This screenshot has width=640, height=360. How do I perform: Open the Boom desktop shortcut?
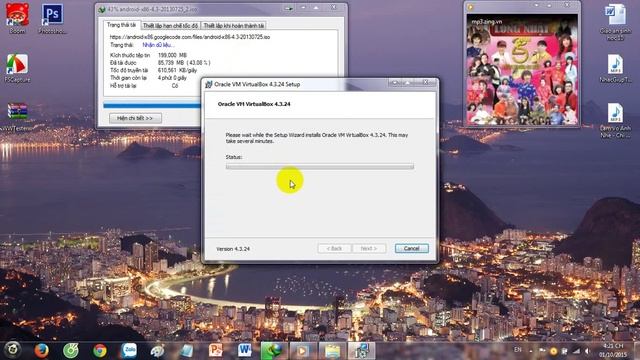(x=17, y=18)
